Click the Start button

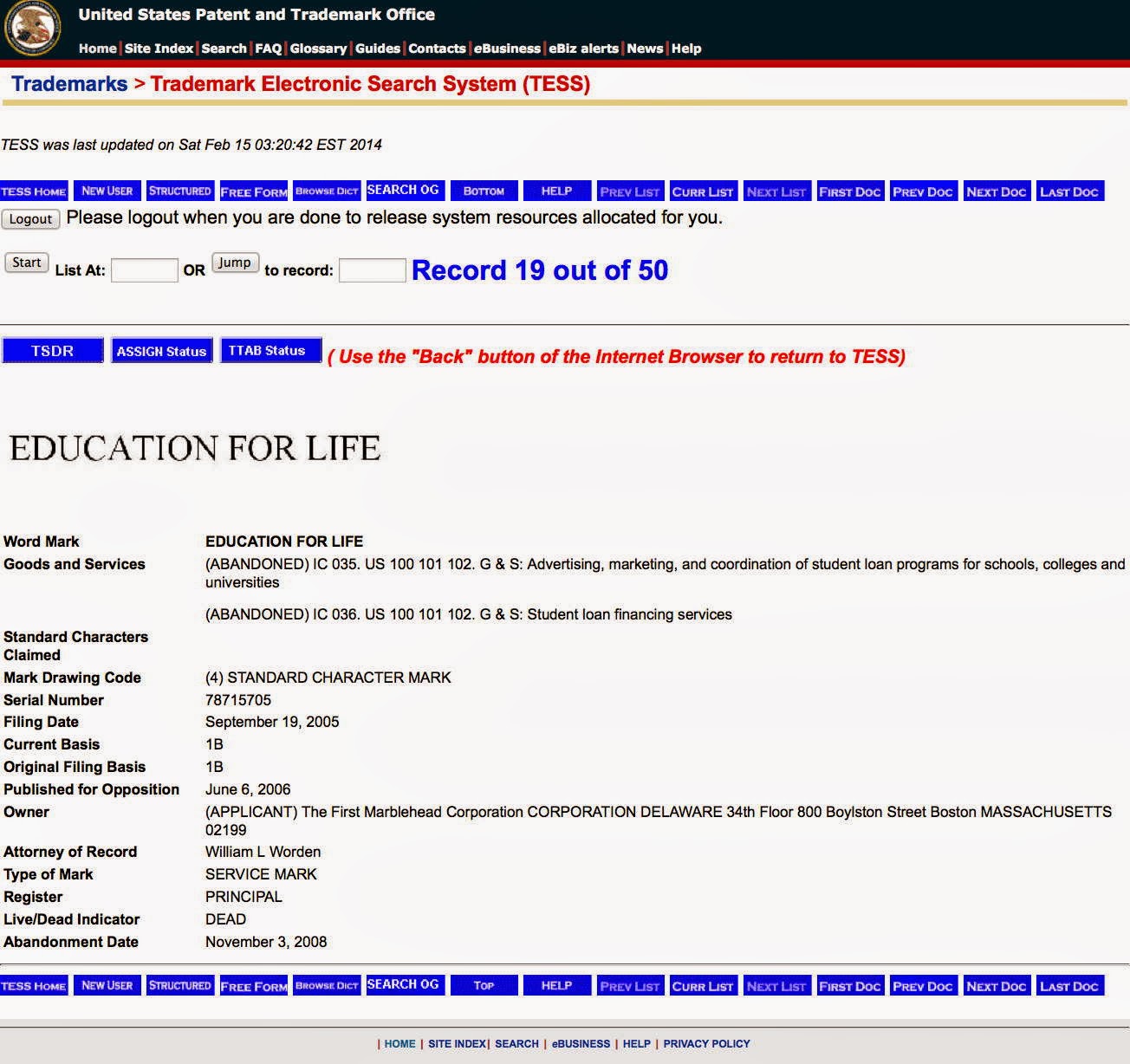click(x=26, y=263)
